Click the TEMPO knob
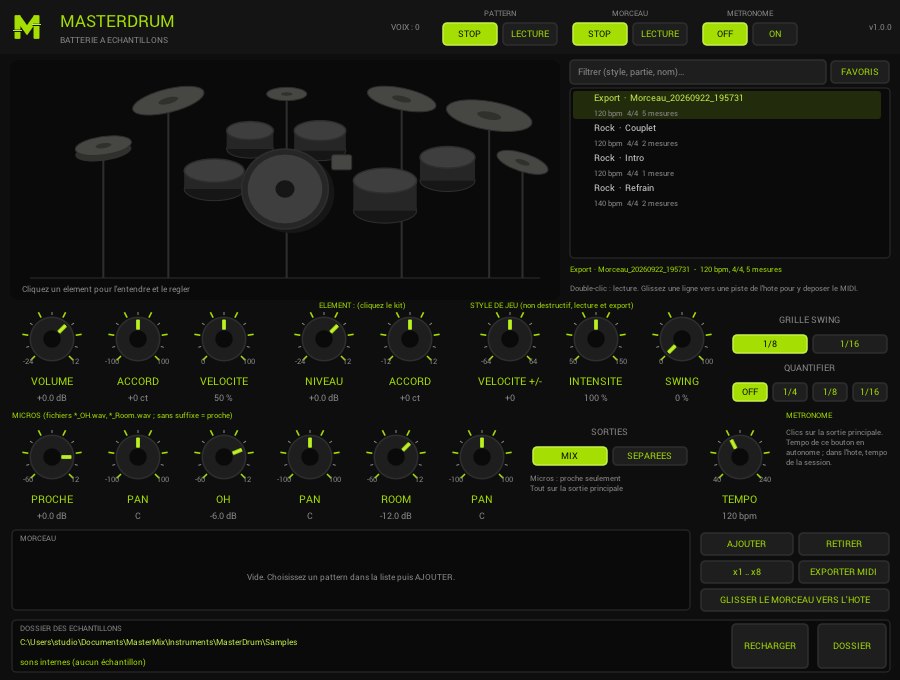 click(739, 457)
